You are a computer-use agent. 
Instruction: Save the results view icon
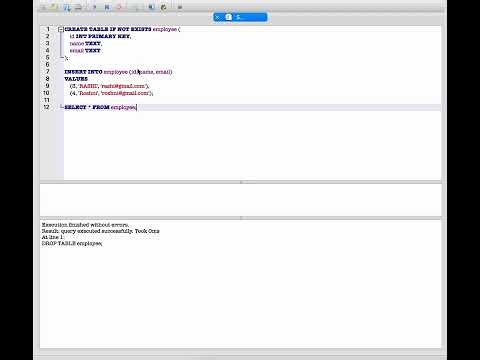pyautogui.click(x=135, y=7)
